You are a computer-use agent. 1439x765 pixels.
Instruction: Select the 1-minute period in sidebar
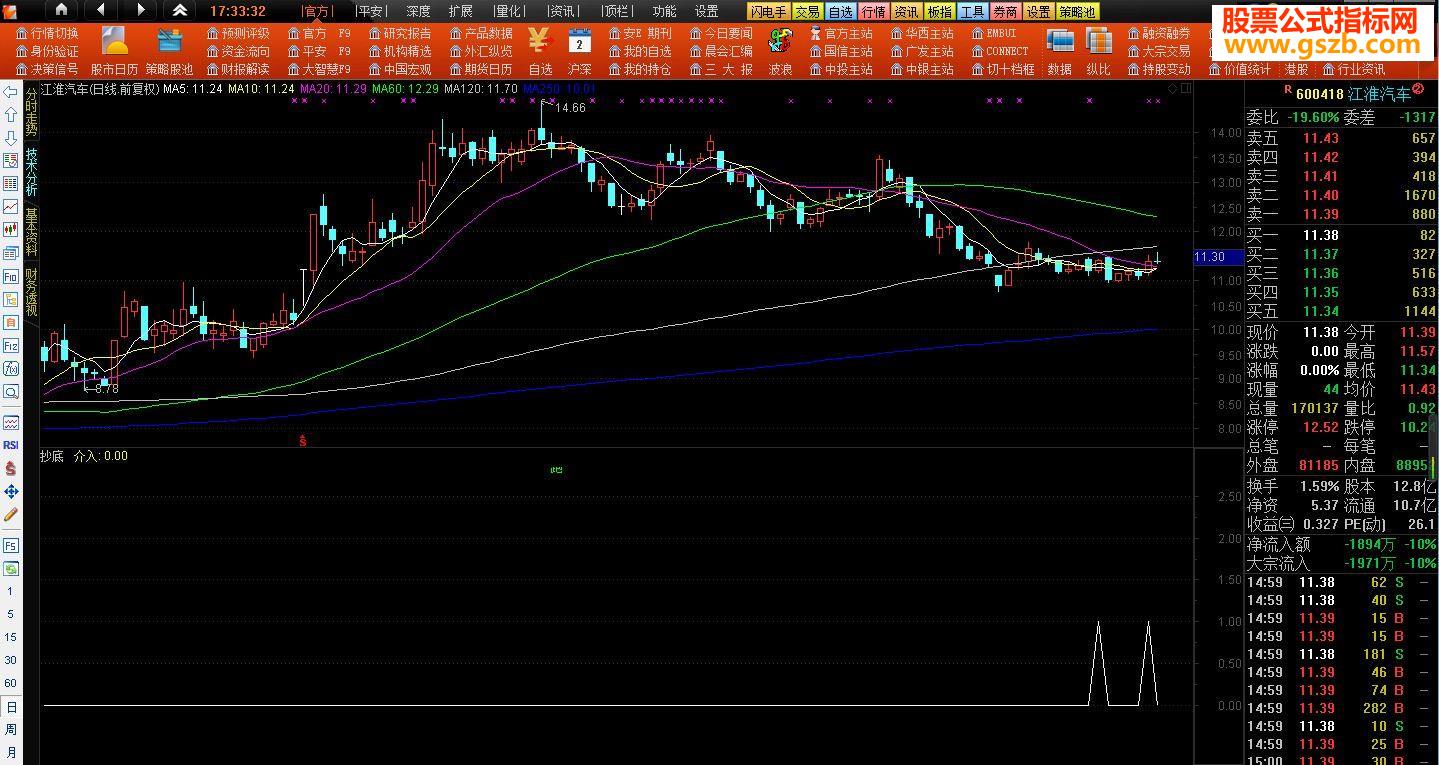pos(11,593)
